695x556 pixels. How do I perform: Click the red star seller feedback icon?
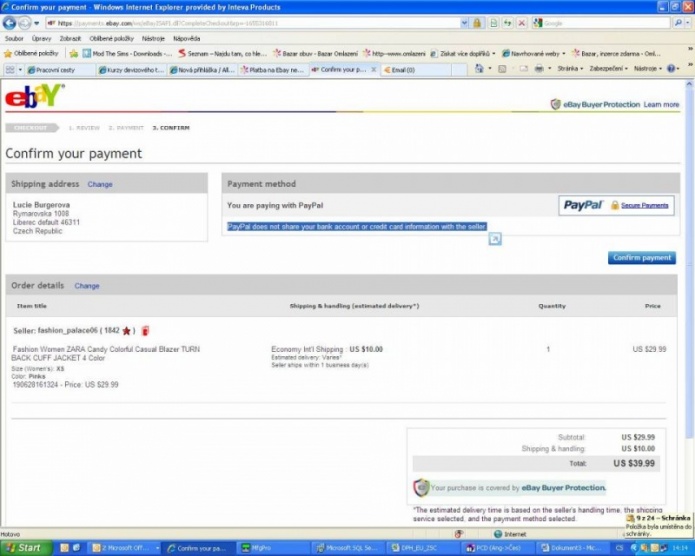point(127,330)
